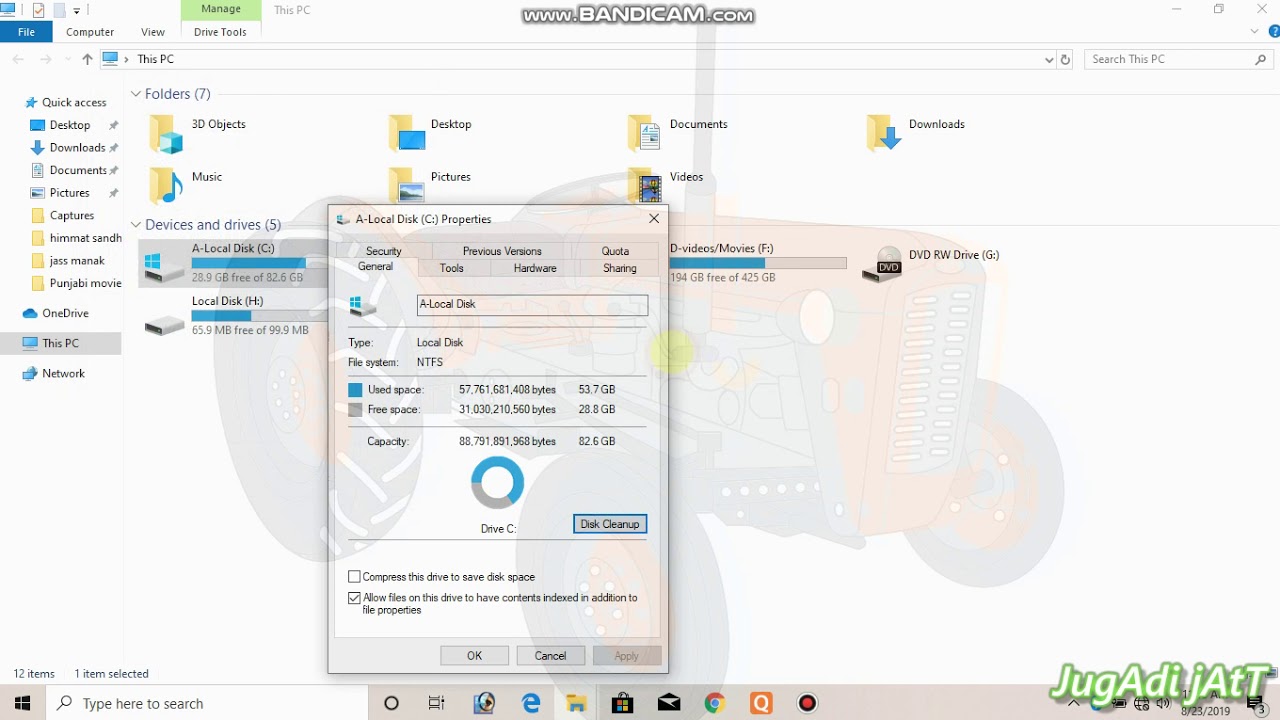1280x720 pixels.
Task: Collapse the Devices and drives (5) group
Action: pyautogui.click(x=136, y=225)
